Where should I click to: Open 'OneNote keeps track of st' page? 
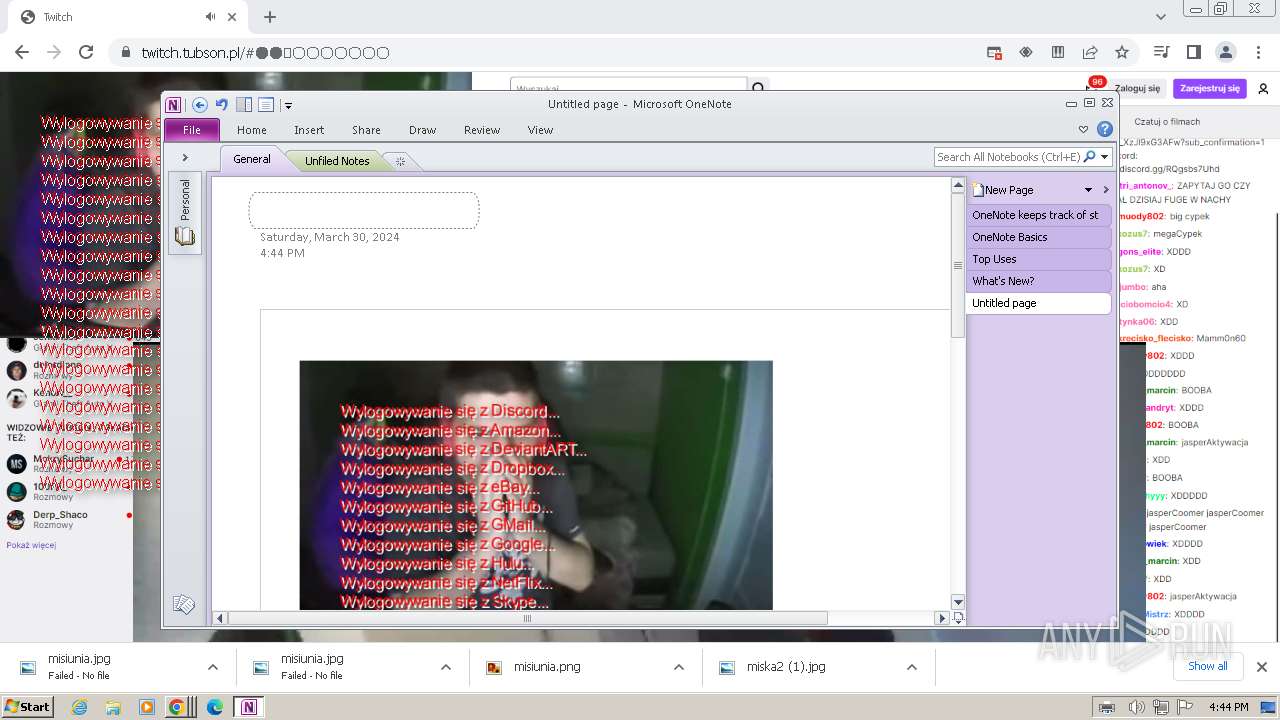pyautogui.click(x=1039, y=215)
